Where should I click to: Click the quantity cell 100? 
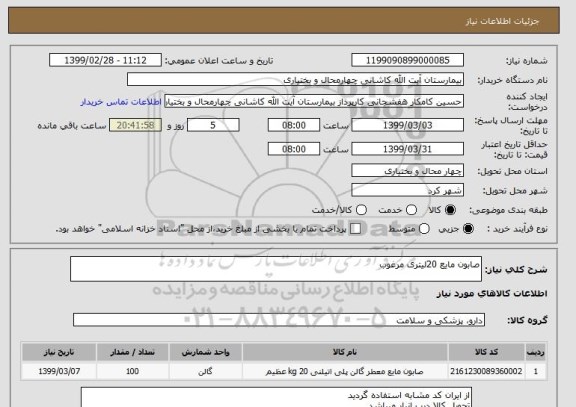[132, 371]
